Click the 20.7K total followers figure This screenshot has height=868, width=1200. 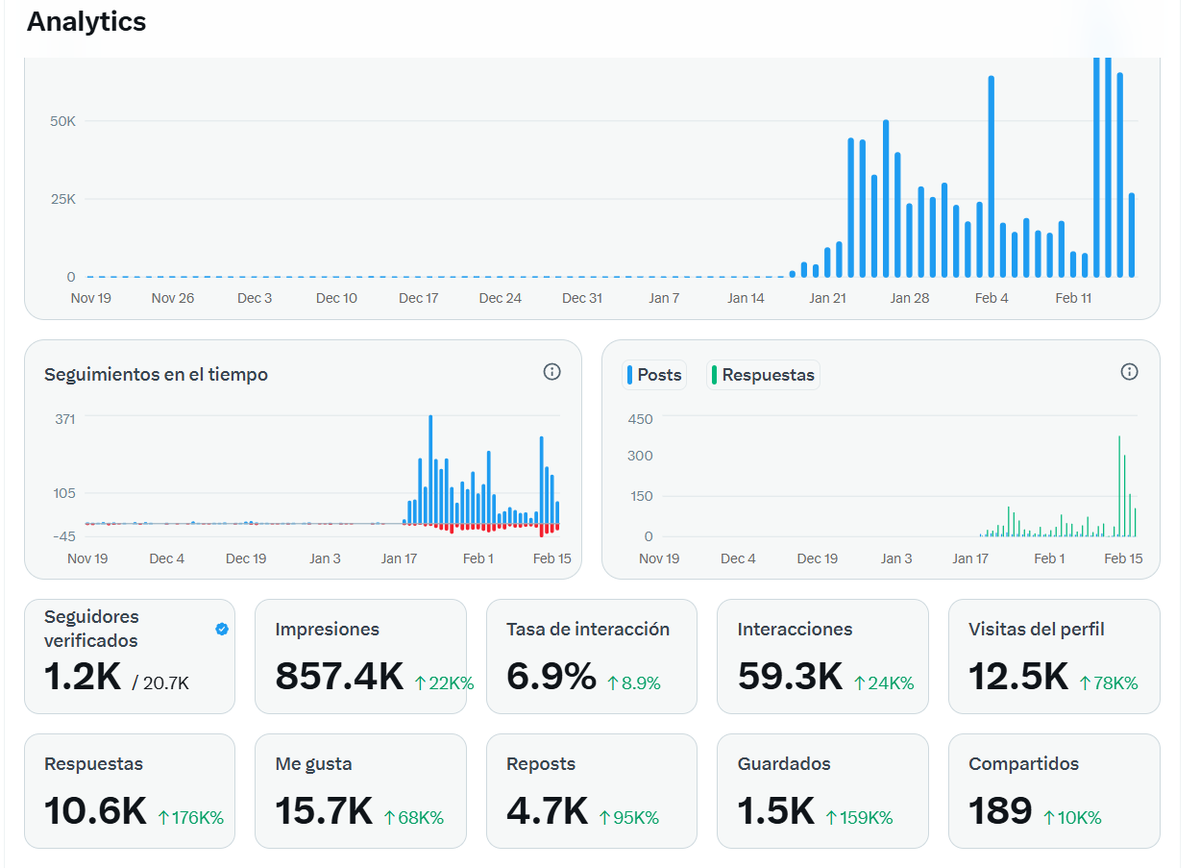[x=166, y=684]
